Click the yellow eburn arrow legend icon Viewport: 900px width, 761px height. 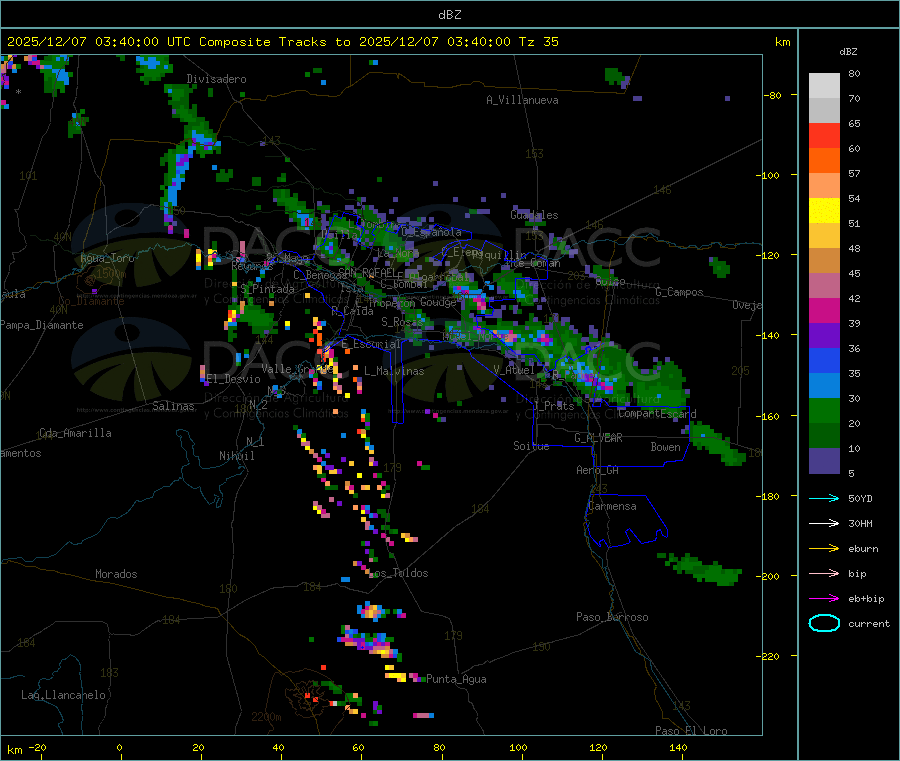[824, 548]
